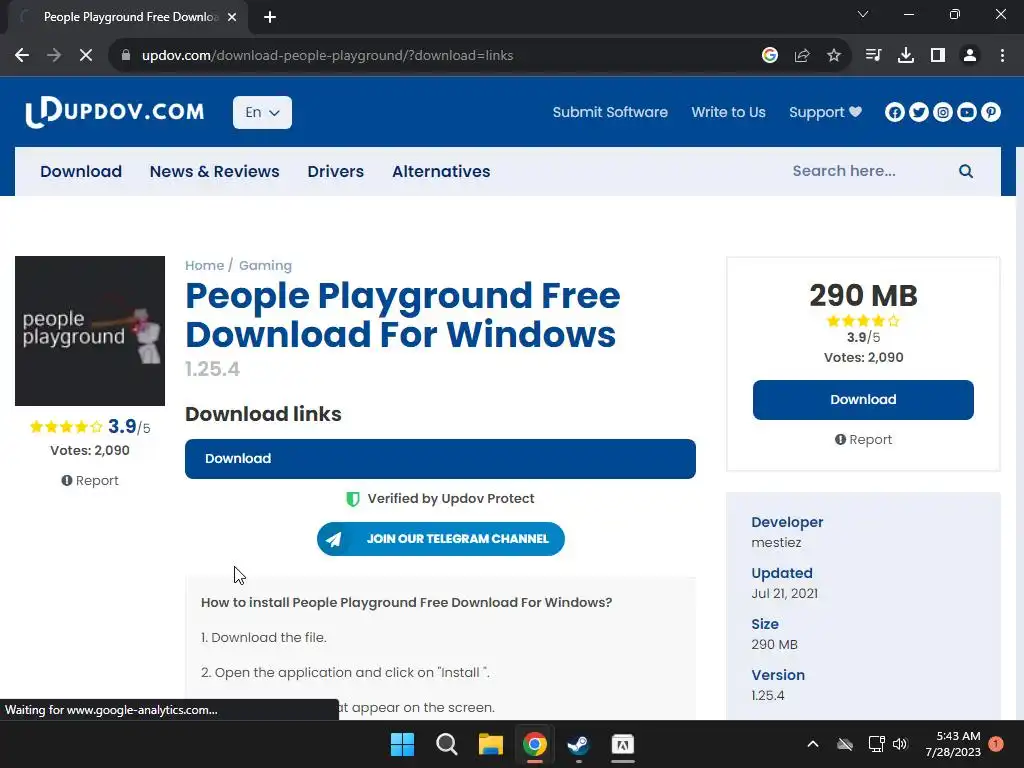Go back using the browser back arrow
Image resolution: width=1024 pixels, height=768 pixels.
(22, 56)
